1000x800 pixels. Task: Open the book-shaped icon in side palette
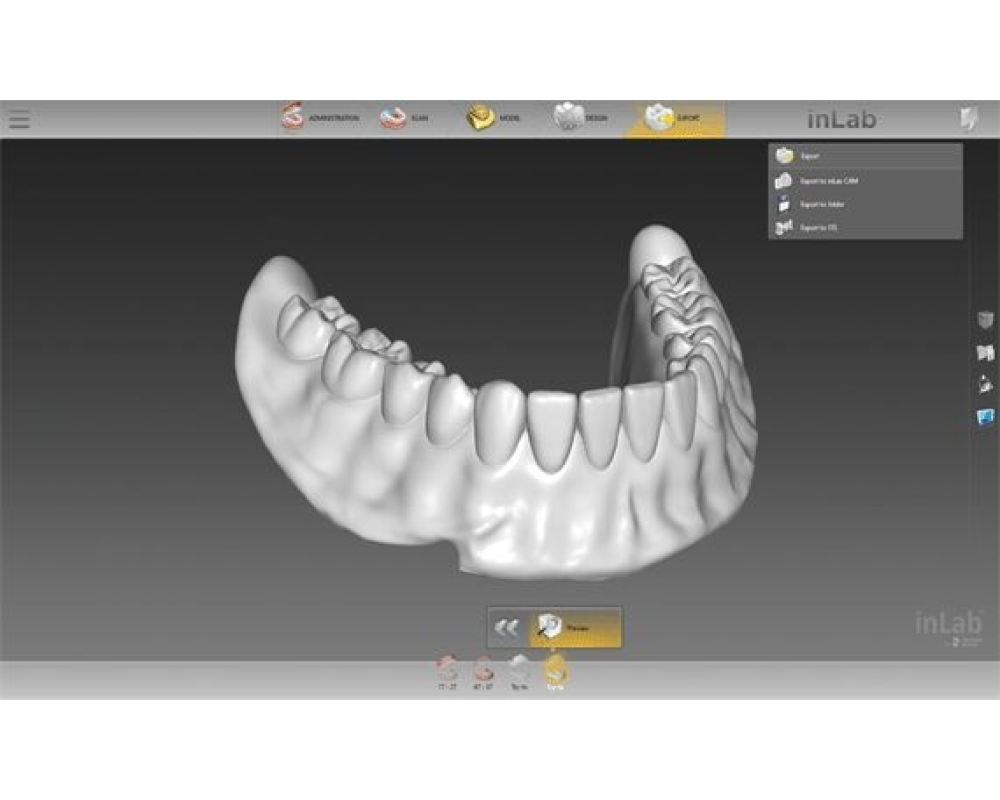(x=985, y=352)
